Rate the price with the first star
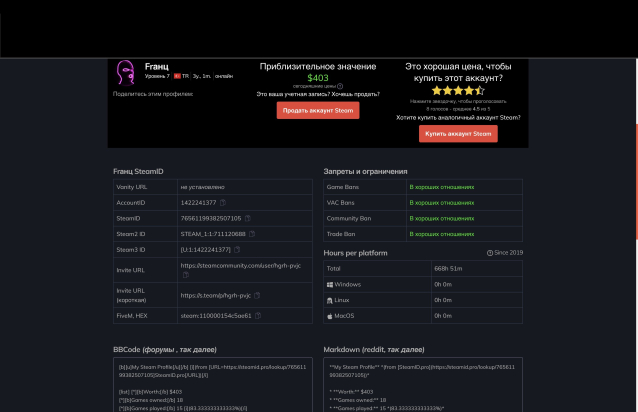 (436, 90)
